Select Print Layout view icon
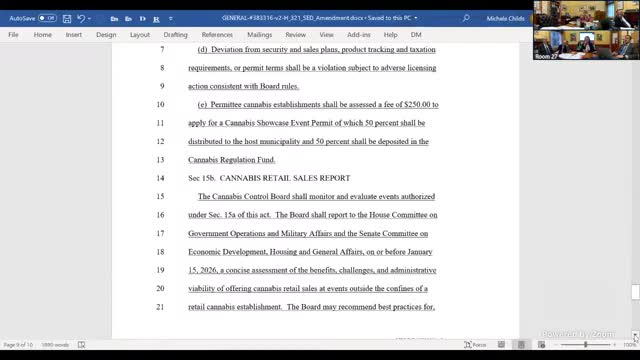Viewport: 640px width, 360px height. (x=521, y=345)
